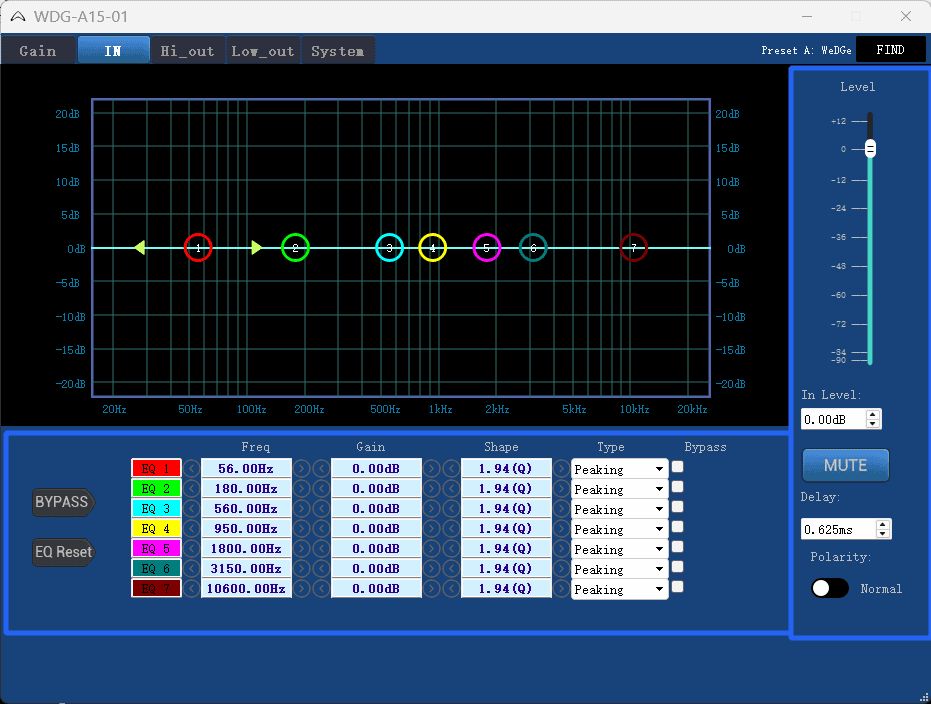Image resolution: width=931 pixels, height=704 pixels.
Task: Enable bypass checkbox for EQ 1
Action: point(677,467)
